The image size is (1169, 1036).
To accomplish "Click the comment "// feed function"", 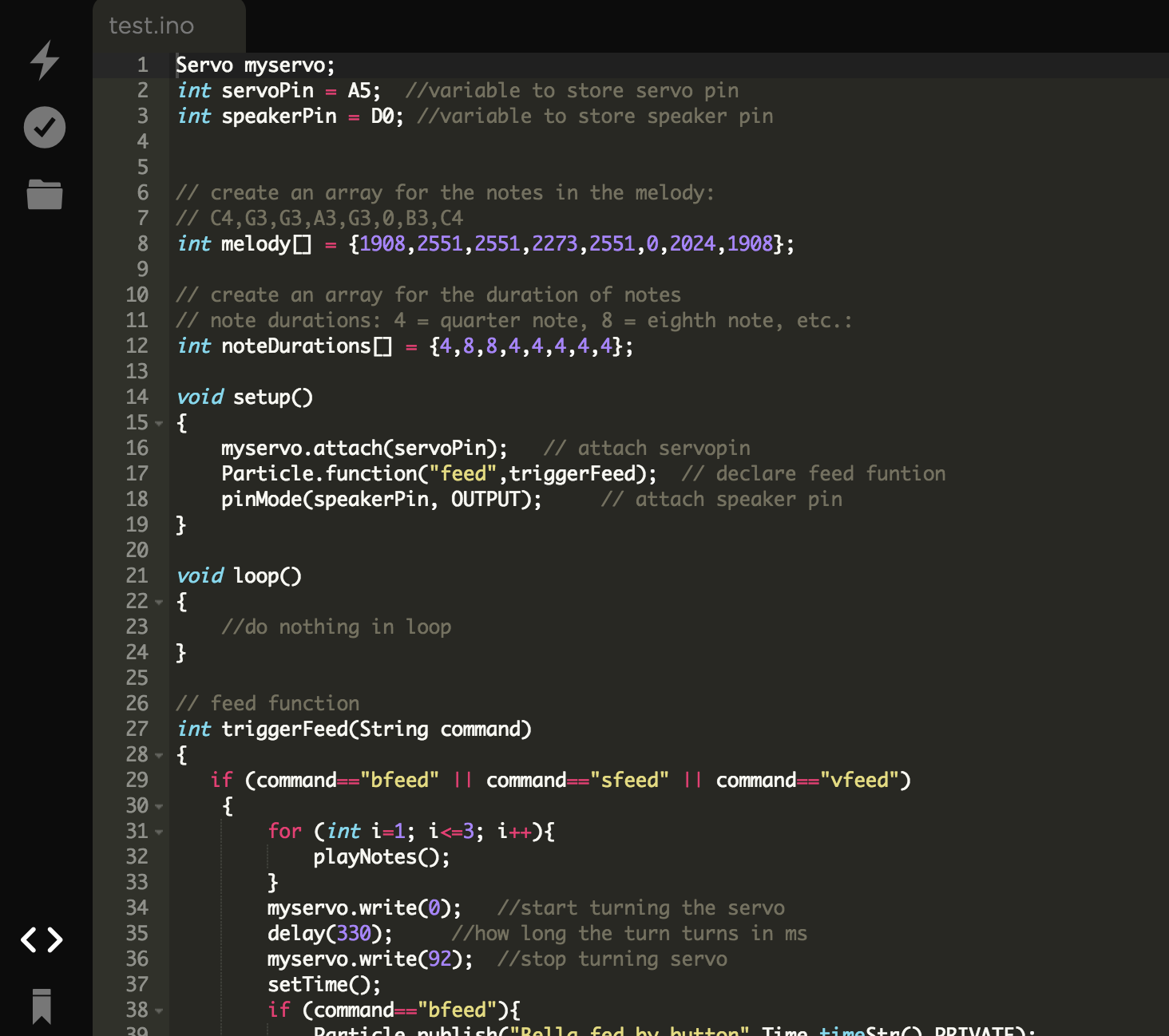I will (267, 703).
